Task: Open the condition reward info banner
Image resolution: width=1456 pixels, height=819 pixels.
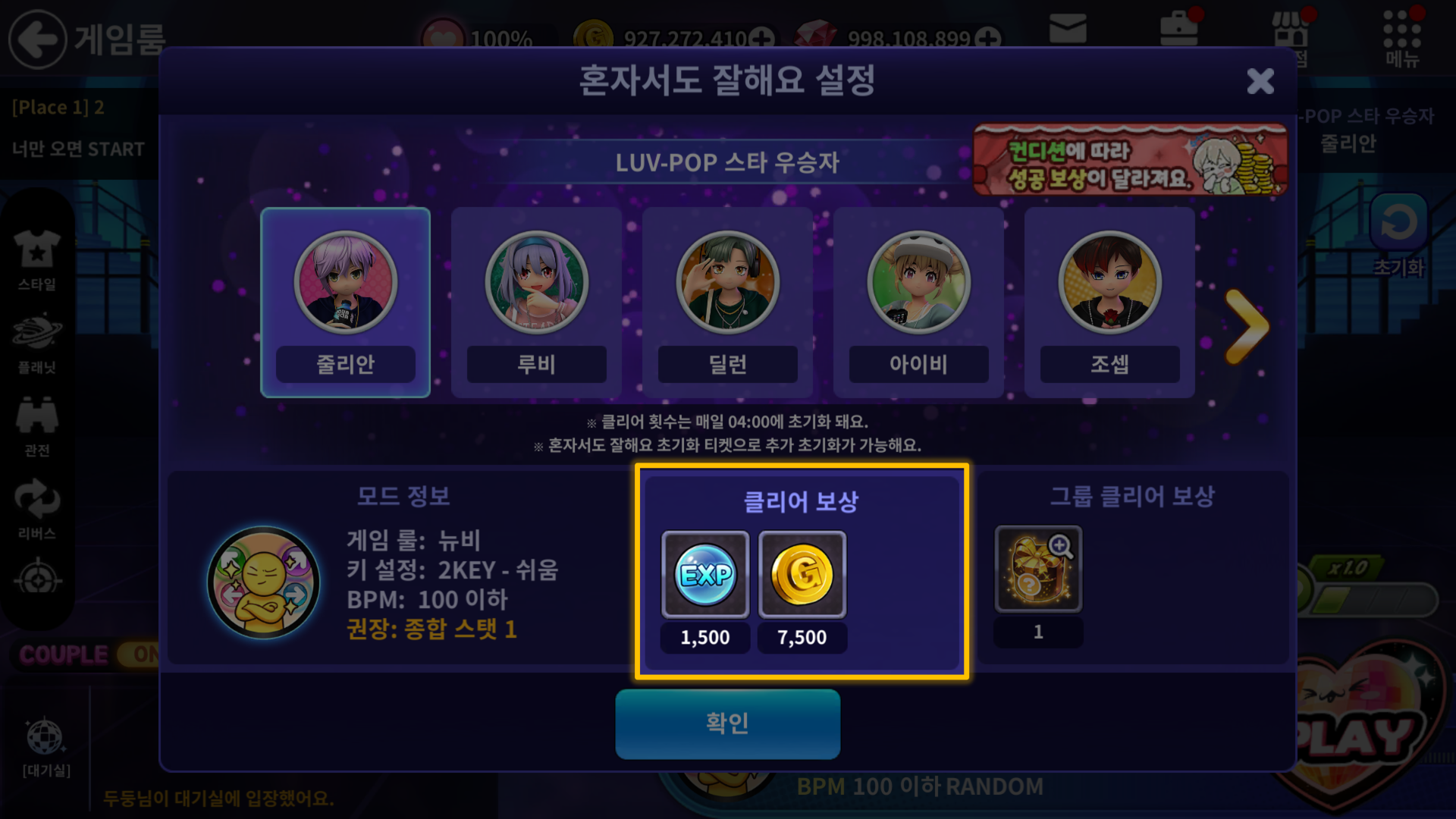Action: [x=1130, y=160]
